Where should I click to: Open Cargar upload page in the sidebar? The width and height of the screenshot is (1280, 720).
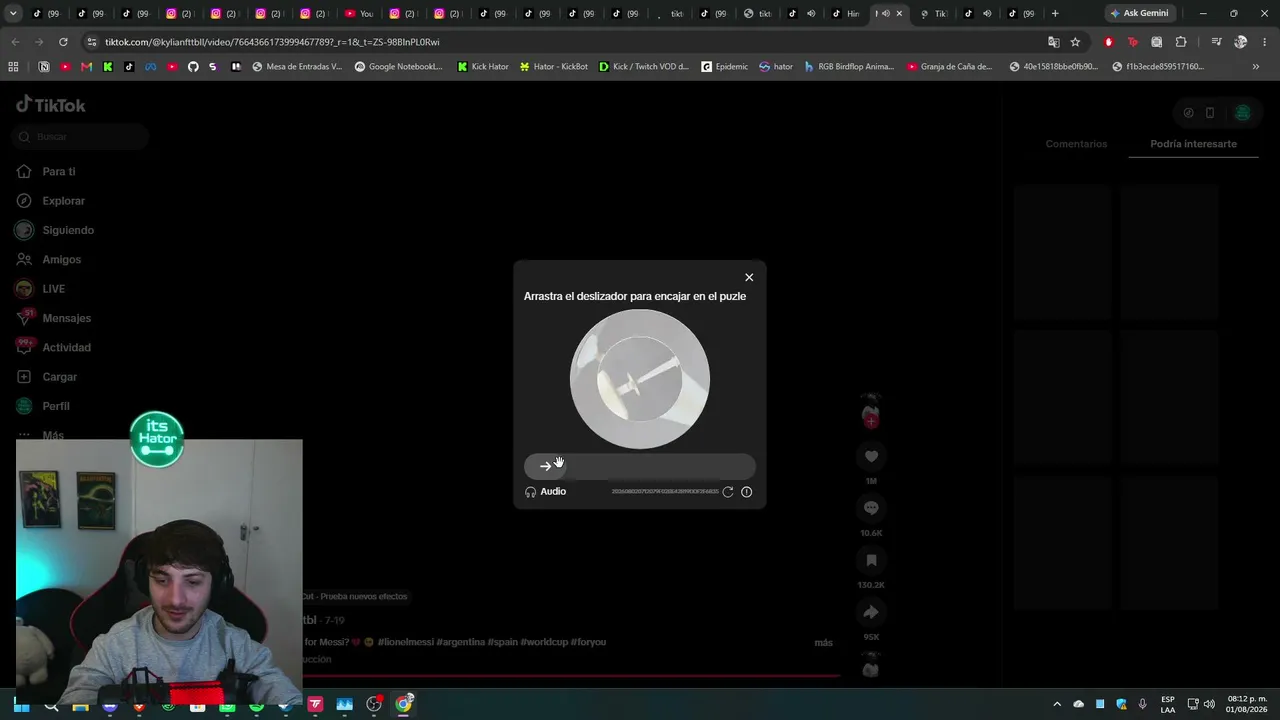(x=46, y=377)
